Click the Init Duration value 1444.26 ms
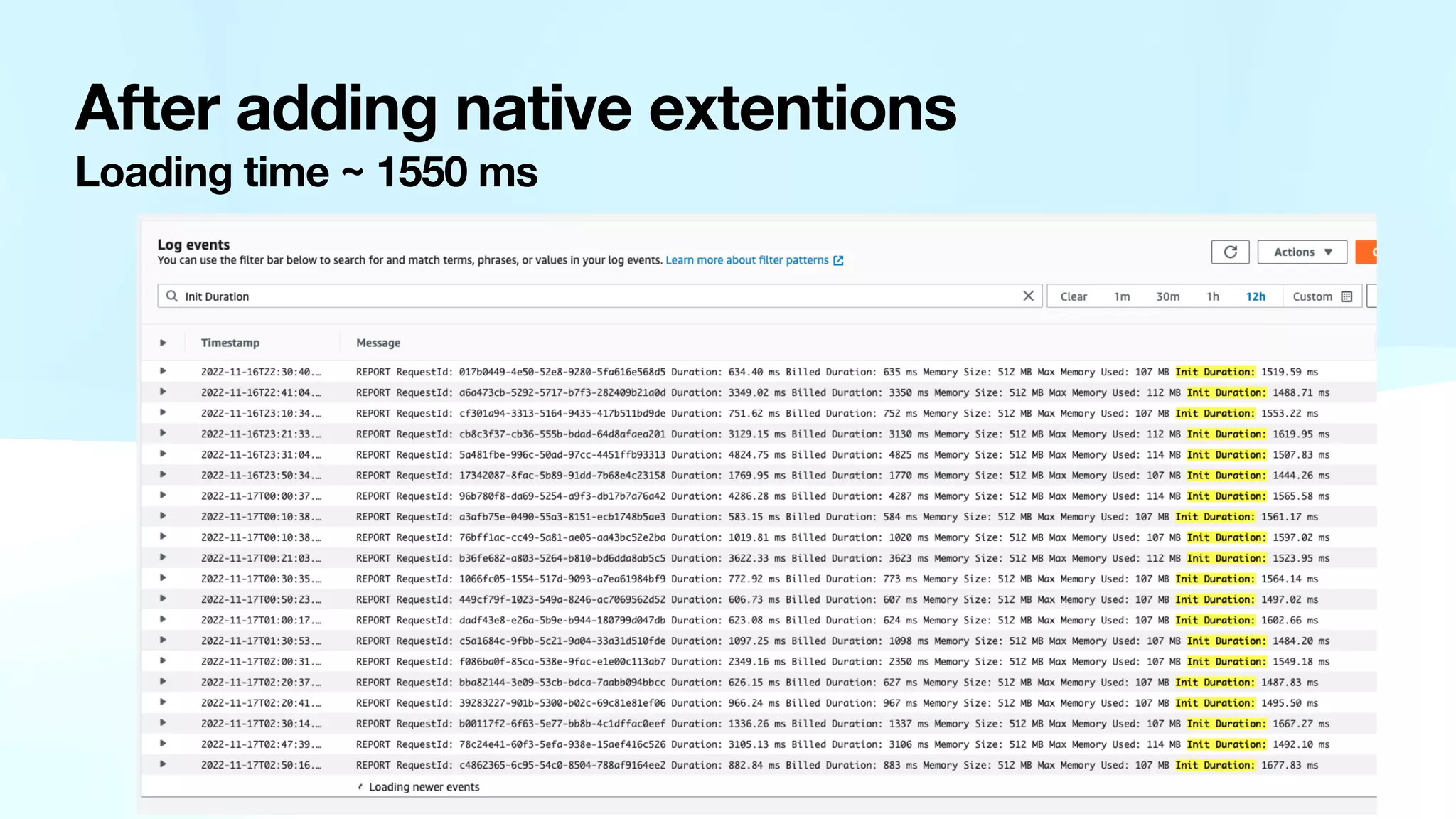1456x819 pixels. [1301, 475]
